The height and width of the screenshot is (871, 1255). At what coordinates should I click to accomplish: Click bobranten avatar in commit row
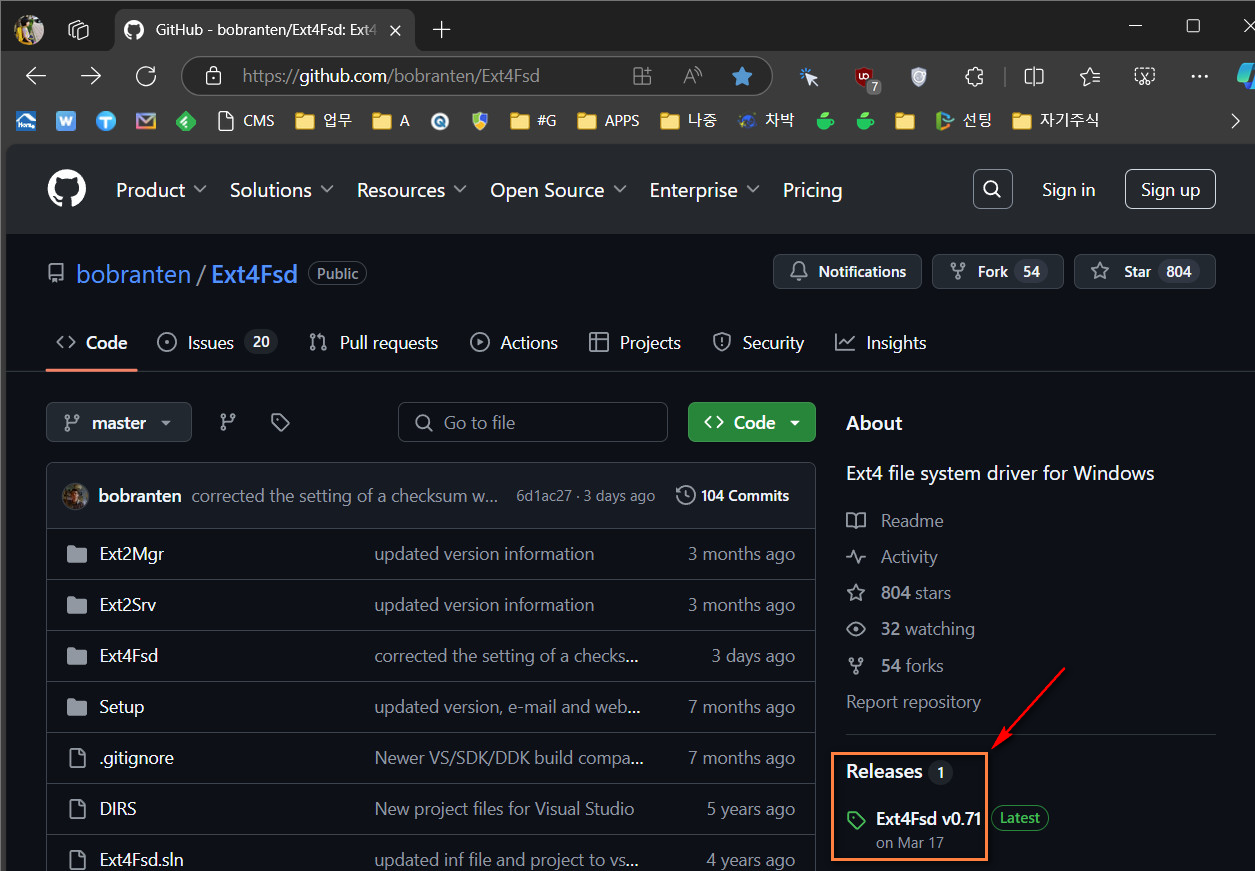click(75, 495)
